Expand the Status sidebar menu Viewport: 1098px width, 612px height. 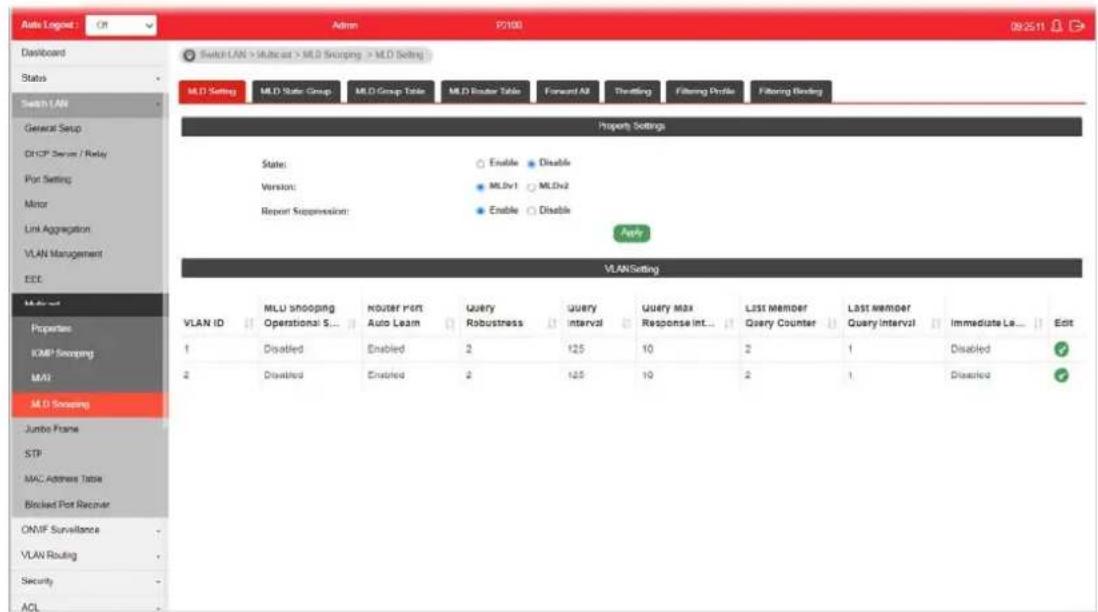pyautogui.click(x=88, y=78)
